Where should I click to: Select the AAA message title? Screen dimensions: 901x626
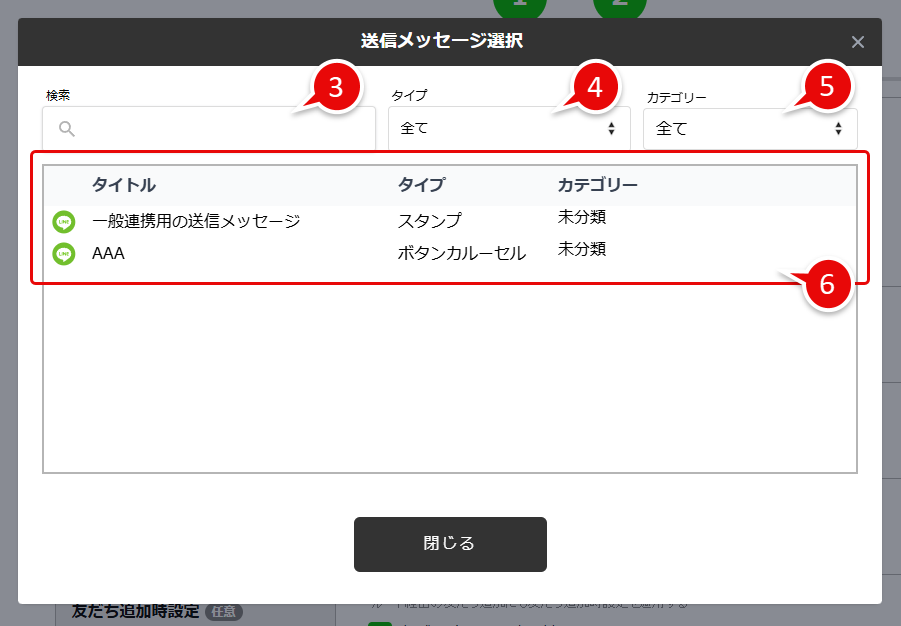pyautogui.click(x=108, y=254)
